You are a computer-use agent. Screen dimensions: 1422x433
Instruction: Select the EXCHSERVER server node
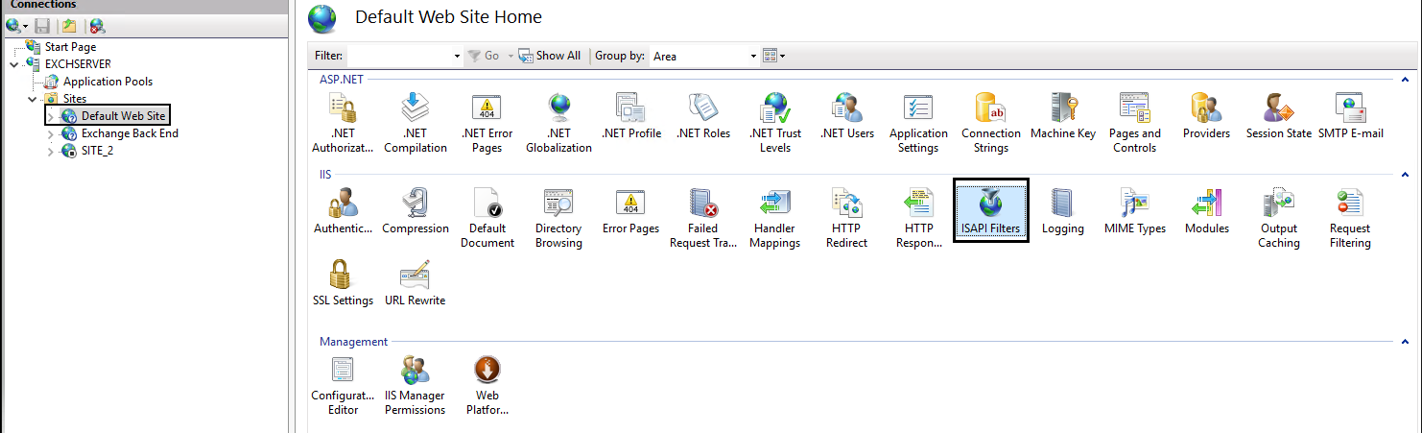(x=78, y=64)
